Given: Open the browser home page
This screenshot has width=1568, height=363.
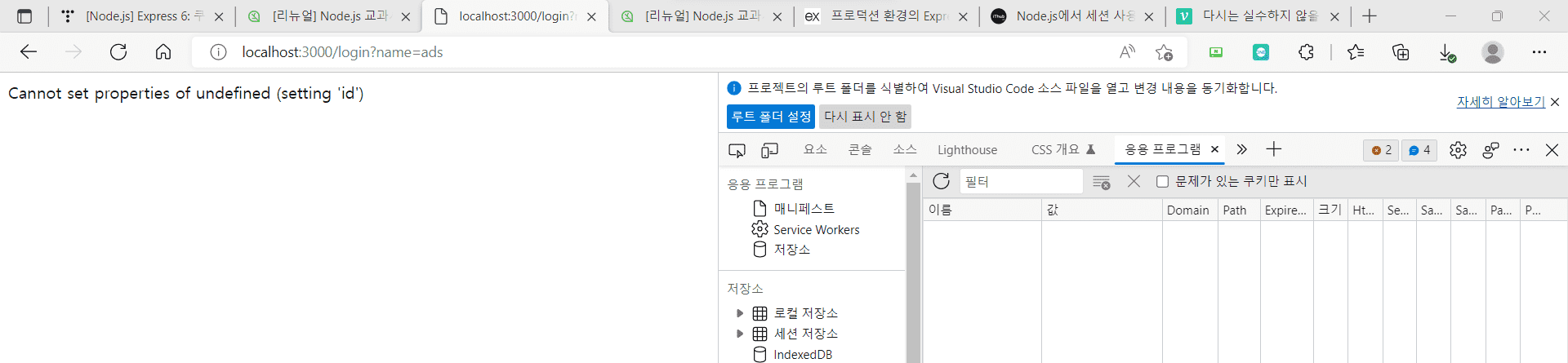Looking at the screenshot, I should [x=163, y=52].
